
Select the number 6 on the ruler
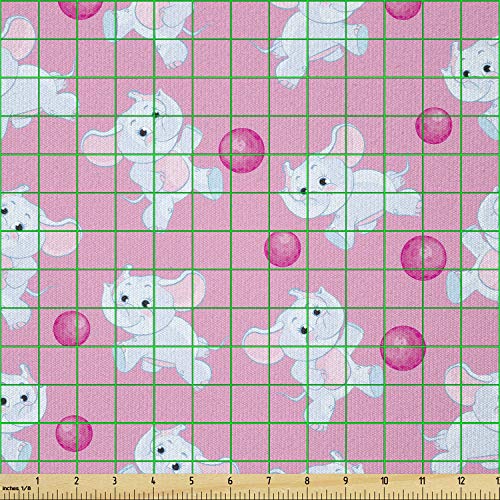(230, 480)
